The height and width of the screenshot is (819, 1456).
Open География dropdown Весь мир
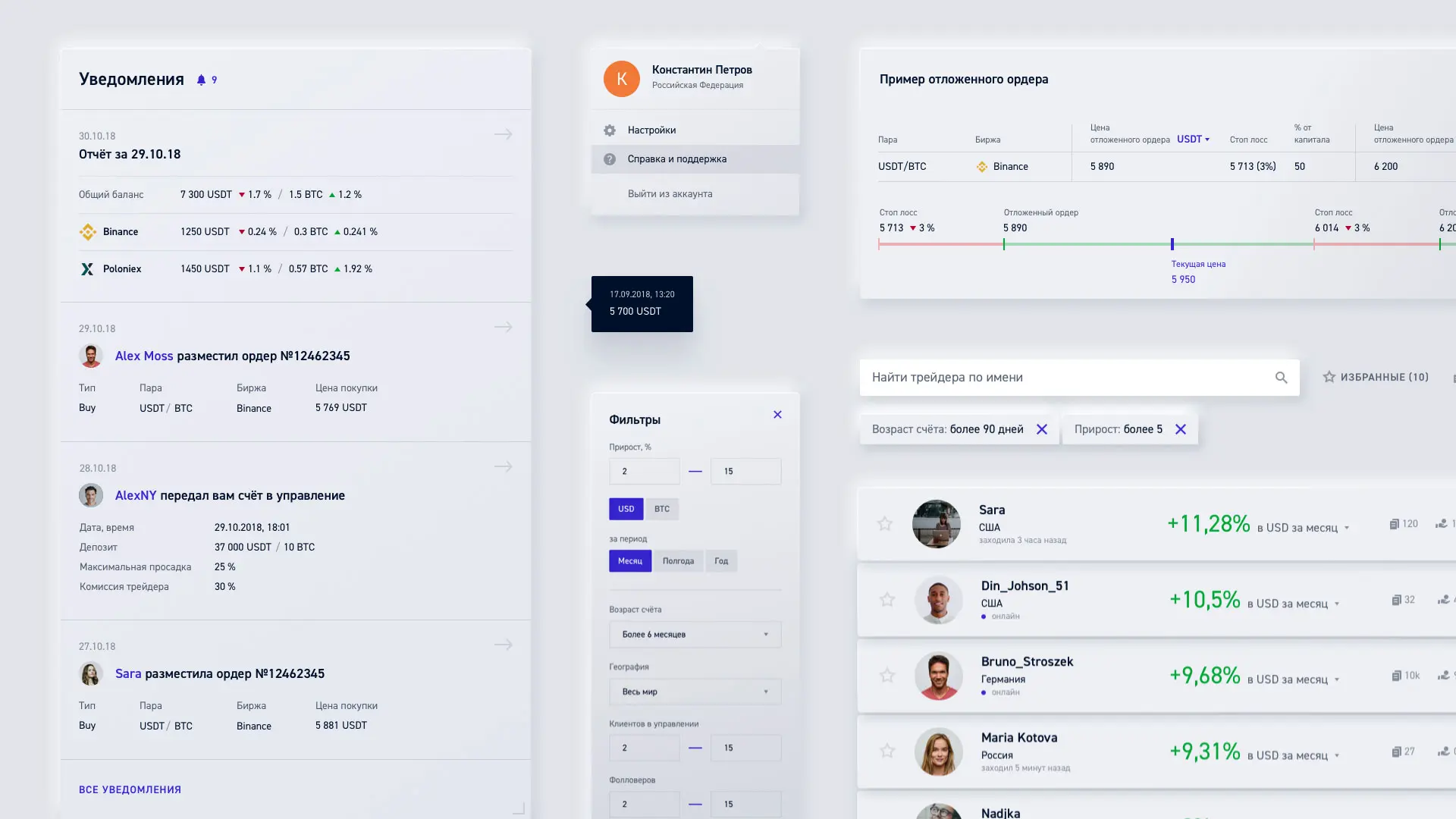(695, 692)
